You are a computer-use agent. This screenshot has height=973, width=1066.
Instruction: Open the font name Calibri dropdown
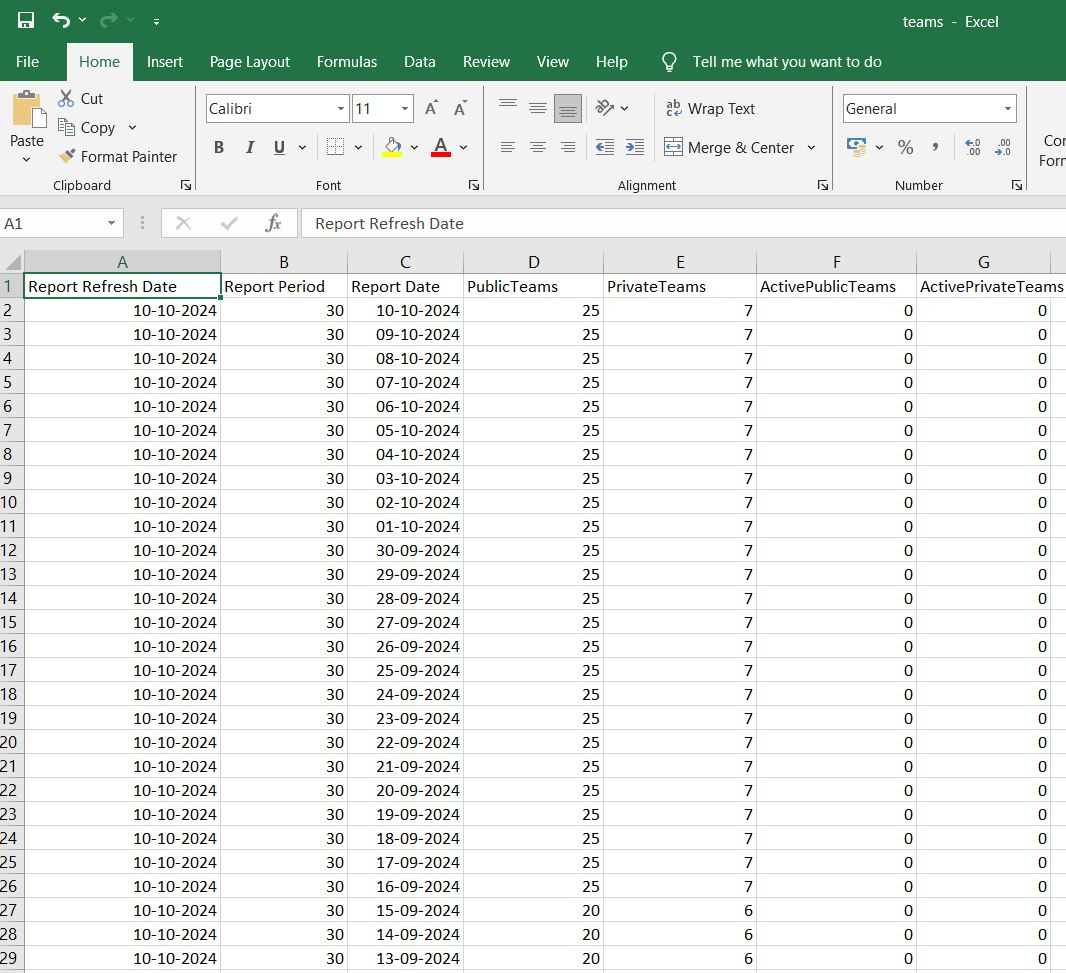coord(341,109)
